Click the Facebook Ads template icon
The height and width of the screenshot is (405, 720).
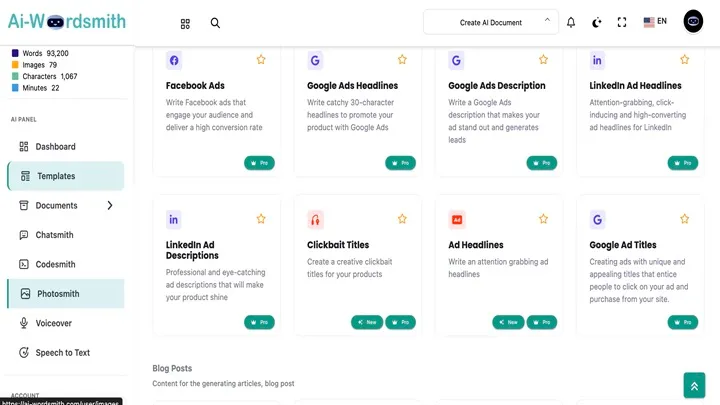tap(175, 60)
